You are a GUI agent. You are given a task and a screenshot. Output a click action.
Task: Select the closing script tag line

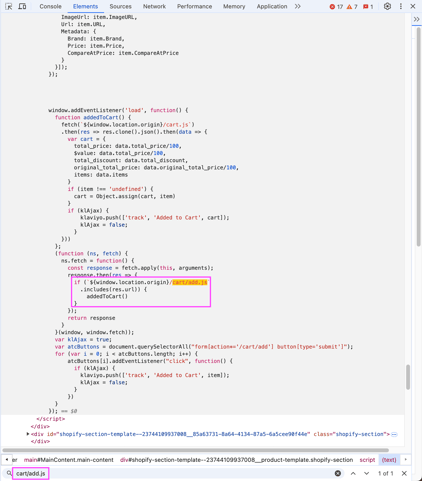[51, 419]
